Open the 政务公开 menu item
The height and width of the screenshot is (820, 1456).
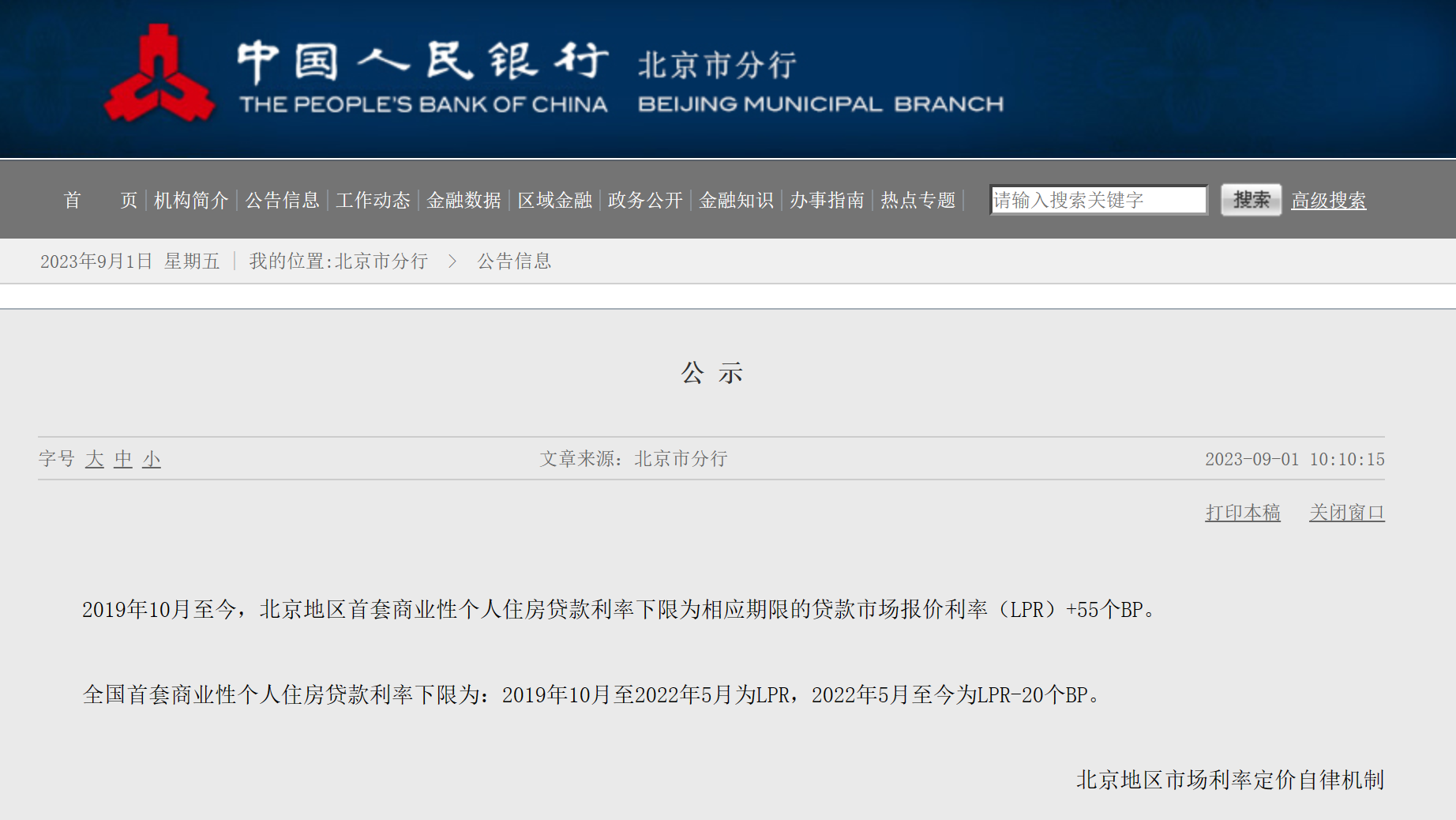[x=645, y=201]
